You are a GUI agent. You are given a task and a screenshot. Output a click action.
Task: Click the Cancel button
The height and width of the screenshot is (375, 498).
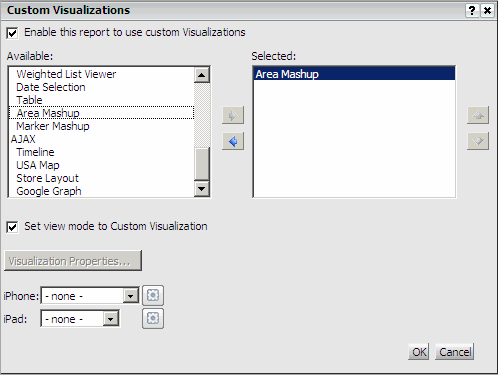point(455,352)
